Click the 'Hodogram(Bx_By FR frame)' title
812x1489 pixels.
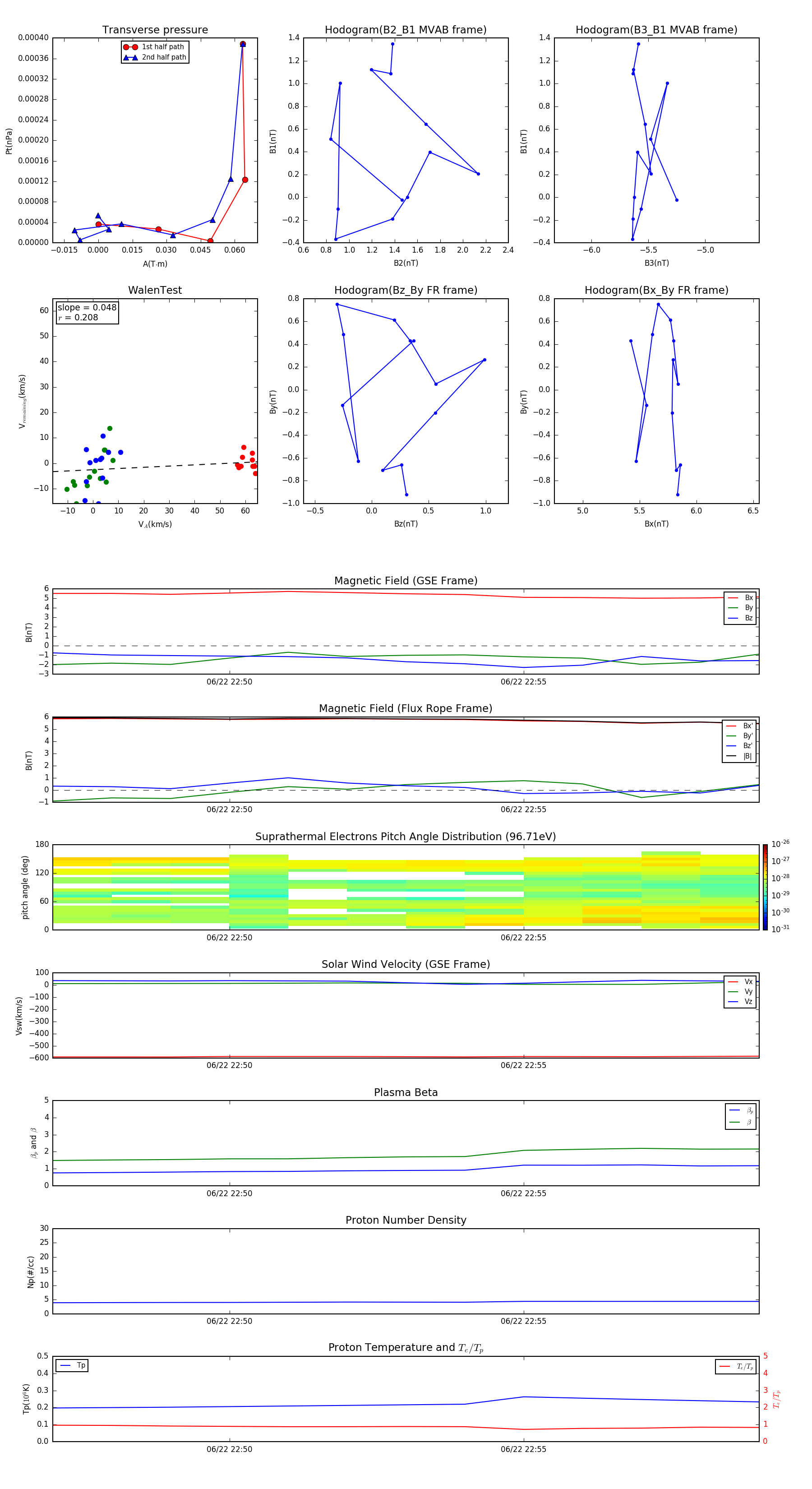point(656,290)
